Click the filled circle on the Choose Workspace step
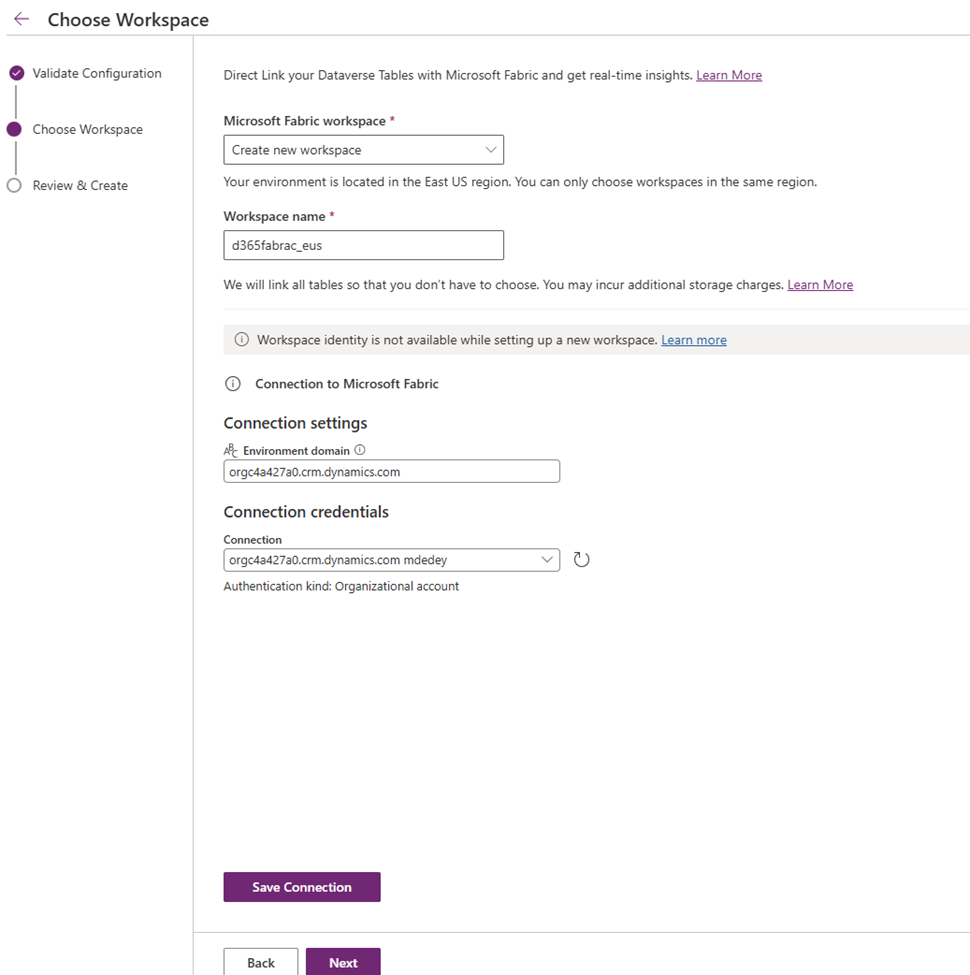 pyautogui.click(x=15, y=129)
